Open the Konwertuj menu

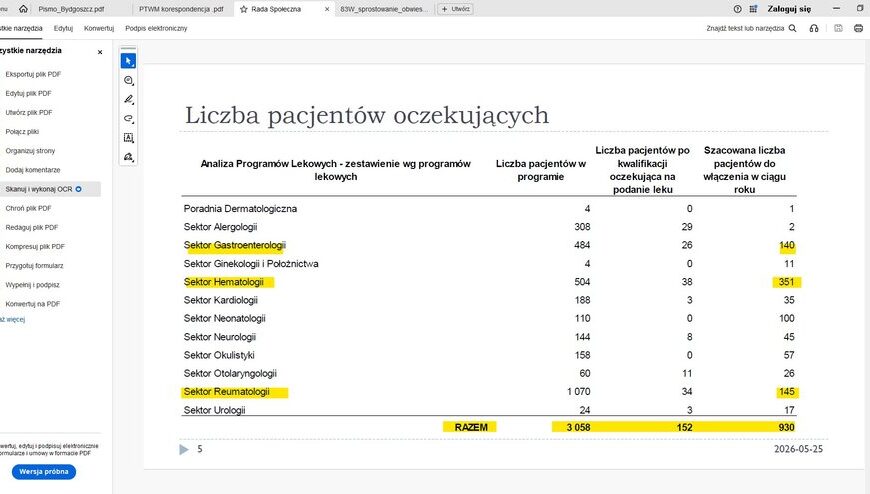coord(99,28)
